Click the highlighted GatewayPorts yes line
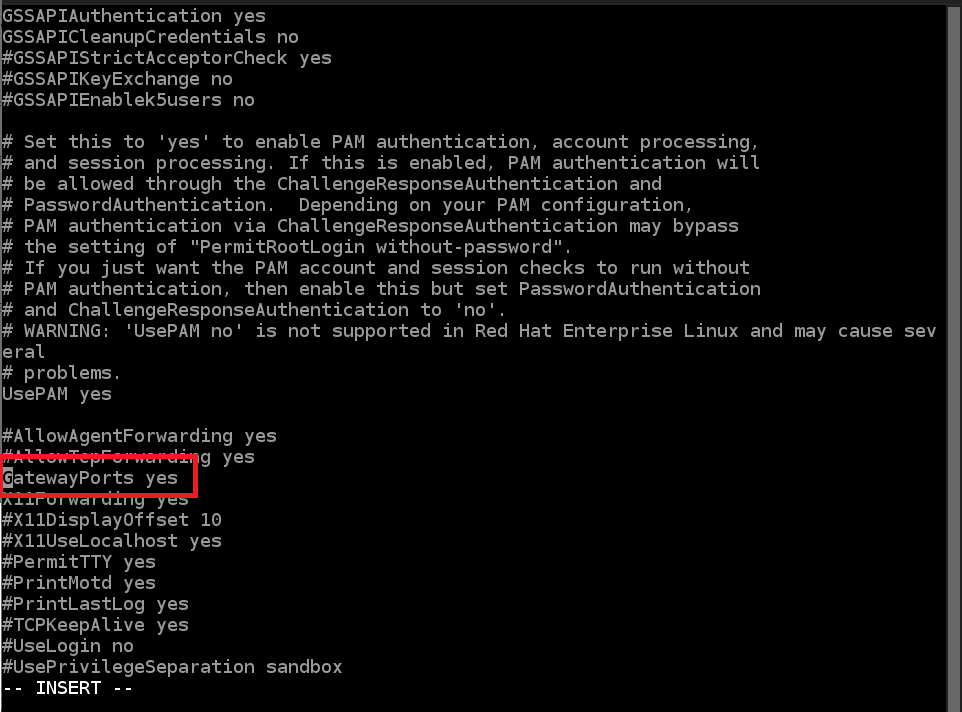962x712 pixels. (91, 478)
